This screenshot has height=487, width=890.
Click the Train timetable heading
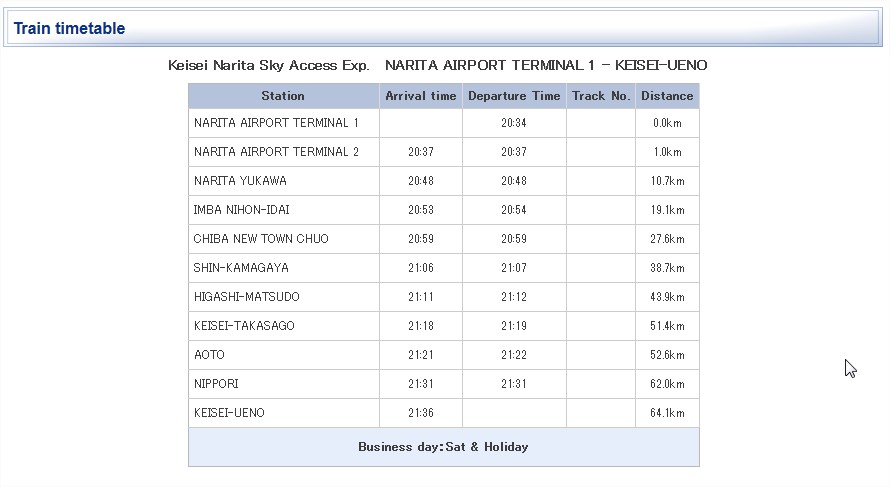point(69,28)
